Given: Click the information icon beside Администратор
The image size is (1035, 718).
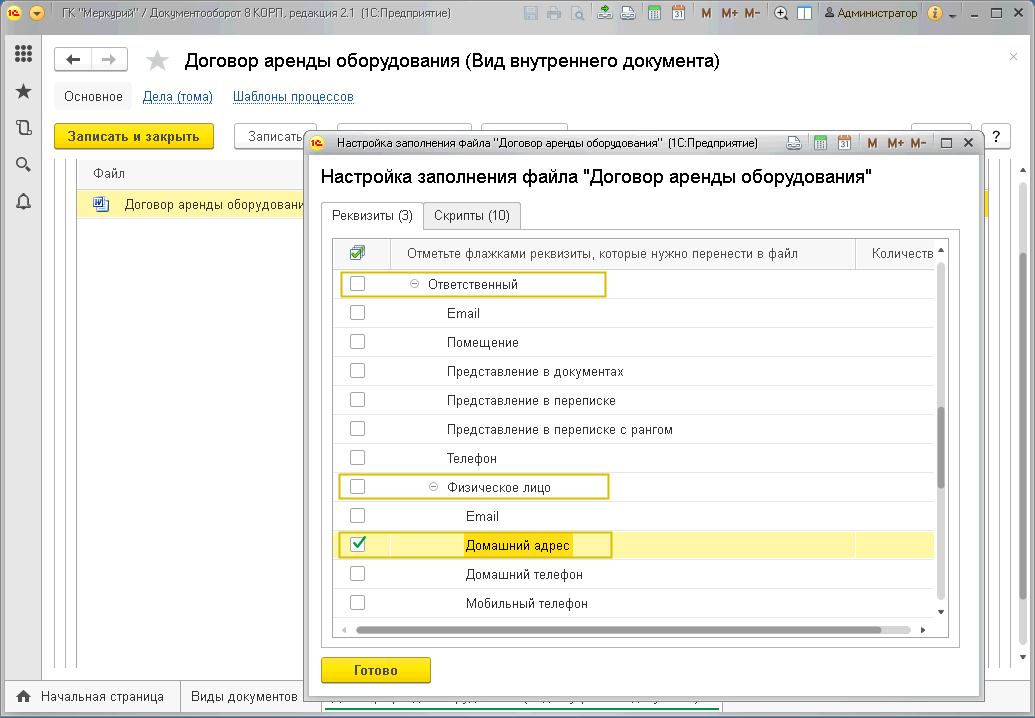Looking at the screenshot, I should [934, 13].
